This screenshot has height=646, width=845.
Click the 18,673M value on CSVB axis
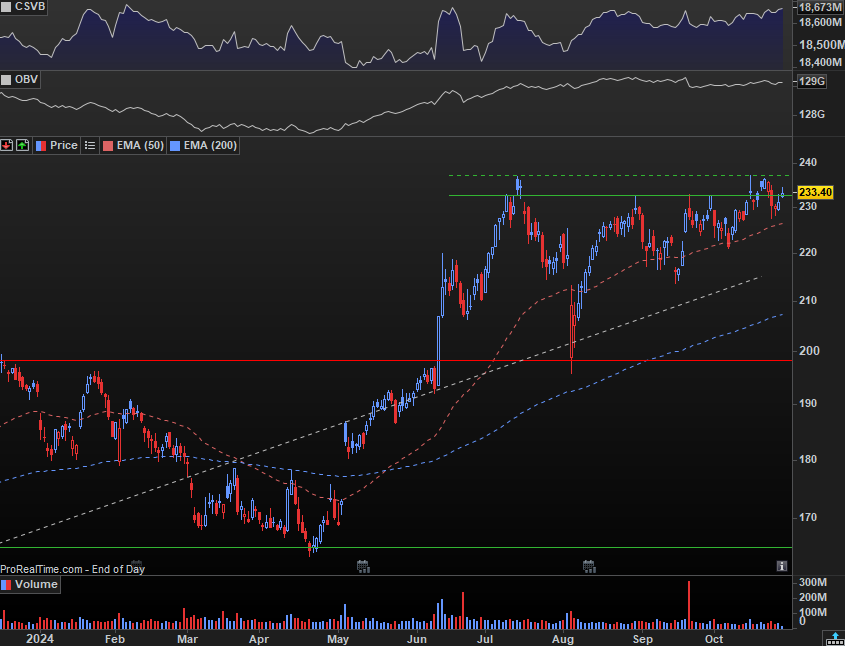click(x=820, y=8)
